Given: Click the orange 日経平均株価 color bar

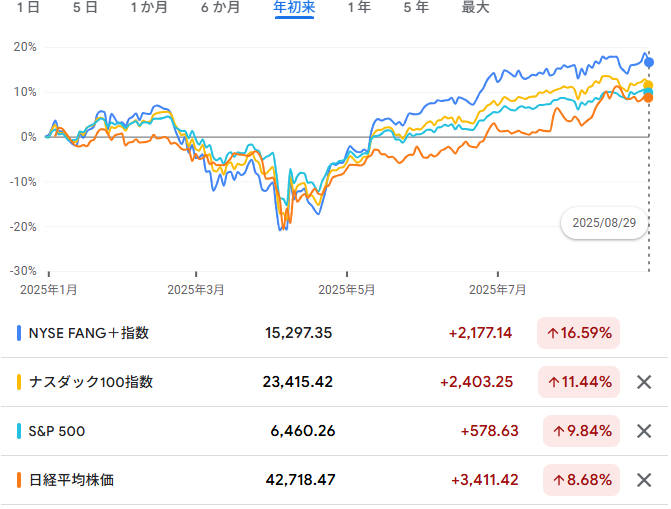Looking at the screenshot, I should (19, 480).
